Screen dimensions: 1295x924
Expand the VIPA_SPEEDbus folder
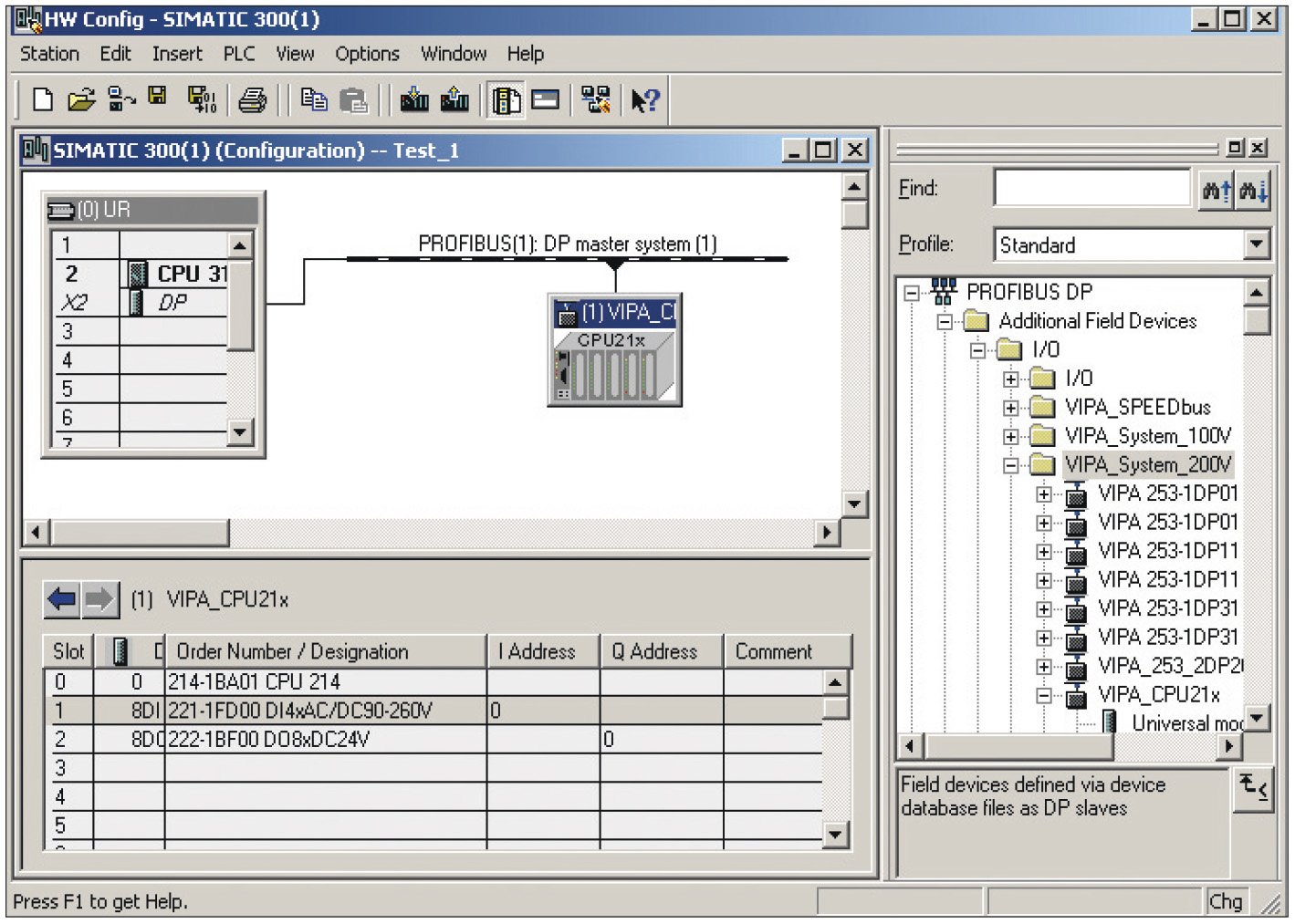pos(1010,408)
